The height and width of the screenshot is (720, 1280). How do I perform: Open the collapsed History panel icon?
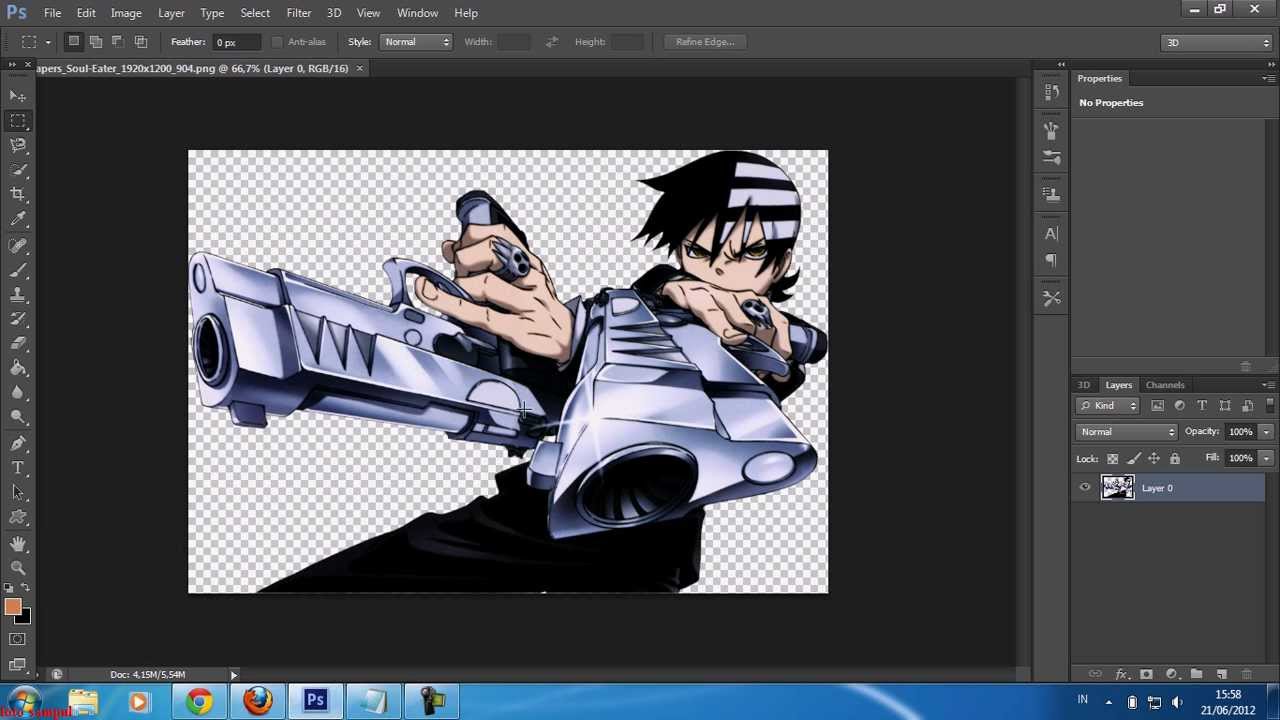1051,93
